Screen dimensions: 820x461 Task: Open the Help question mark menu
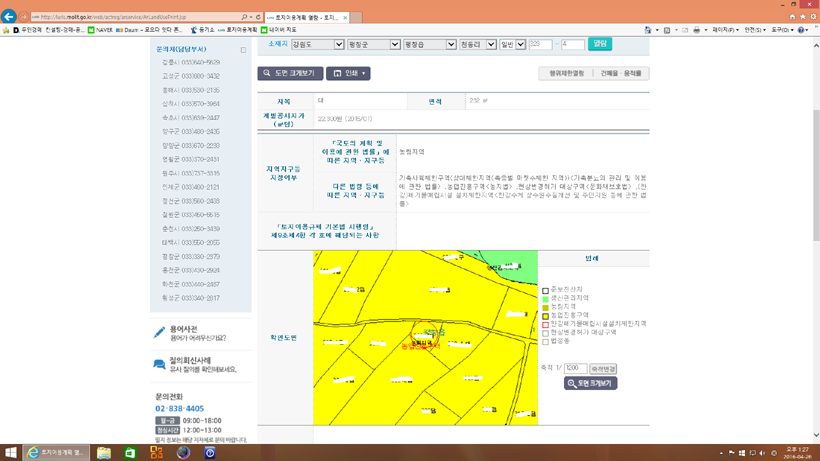[803, 30]
